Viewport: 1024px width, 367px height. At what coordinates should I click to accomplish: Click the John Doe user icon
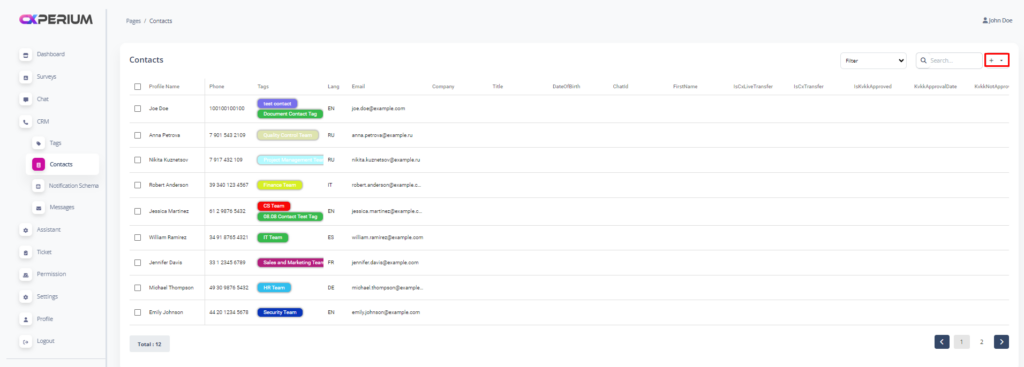pos(985,20)
